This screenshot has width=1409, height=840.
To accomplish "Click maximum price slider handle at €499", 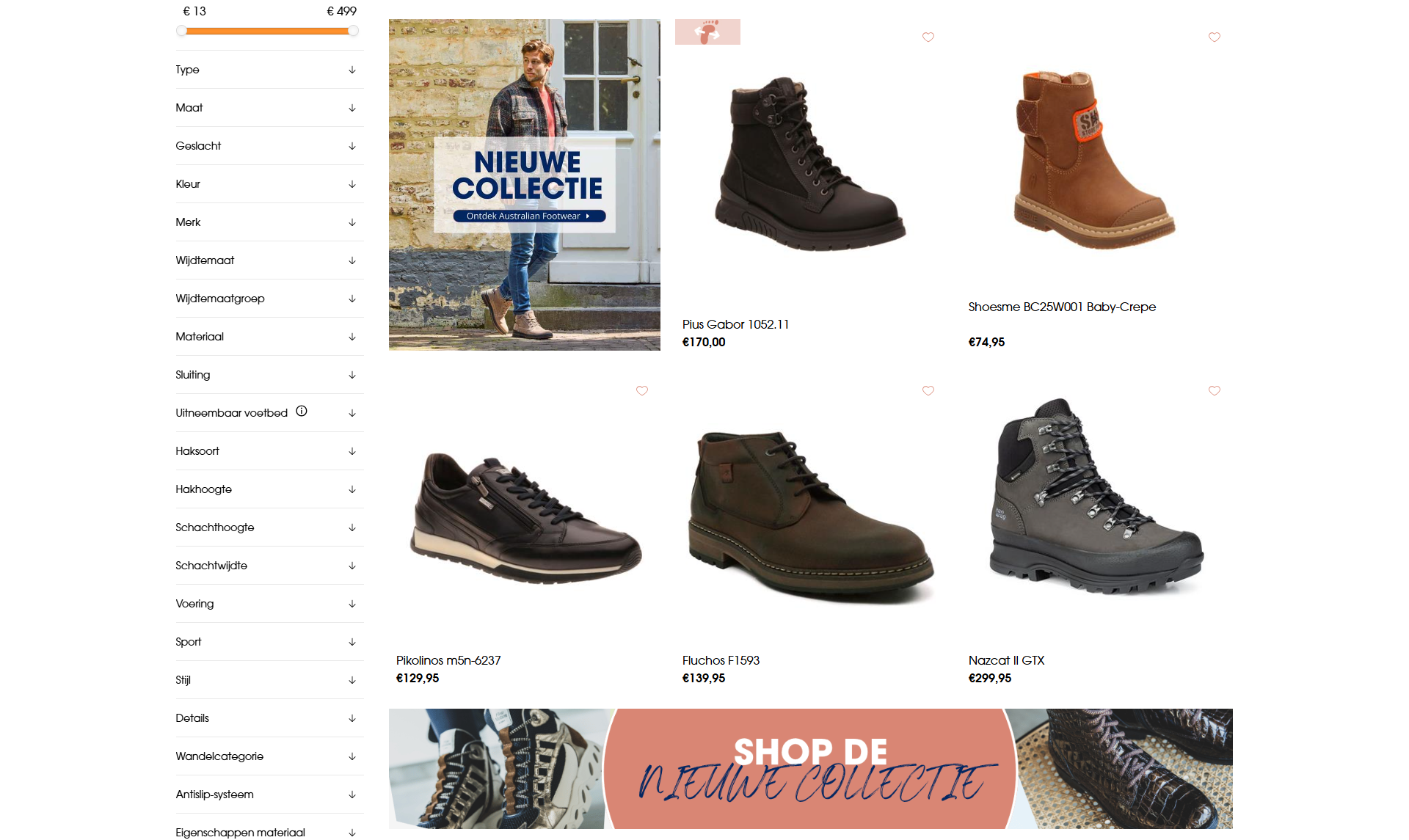I will pyautogui.click(x=353, y=31).
